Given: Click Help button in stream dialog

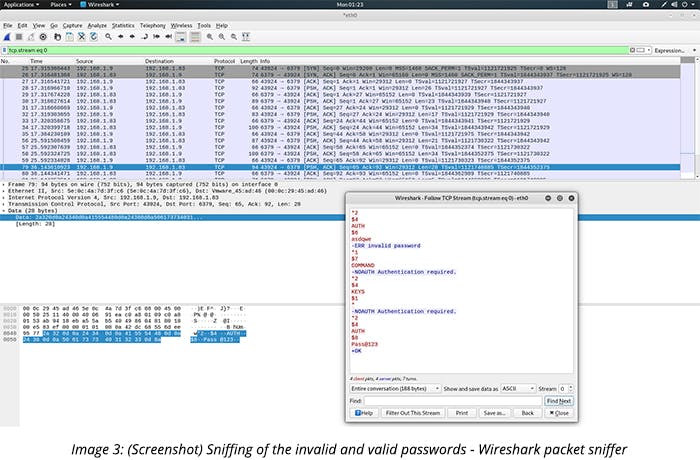Looking at the screenshot, I should 364,413.
